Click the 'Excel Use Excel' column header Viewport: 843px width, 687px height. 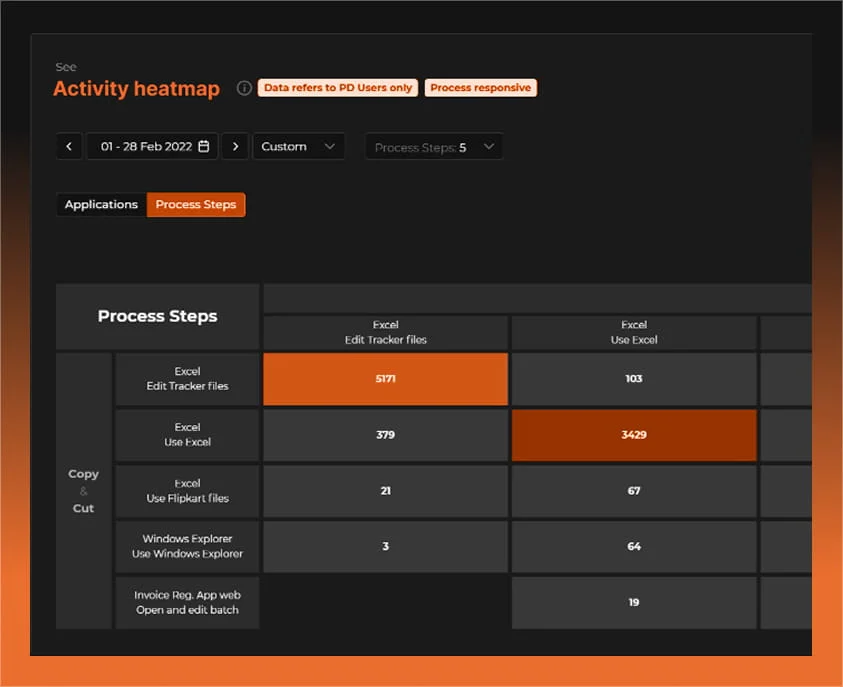pyautogui.click(x=634, y=332)
